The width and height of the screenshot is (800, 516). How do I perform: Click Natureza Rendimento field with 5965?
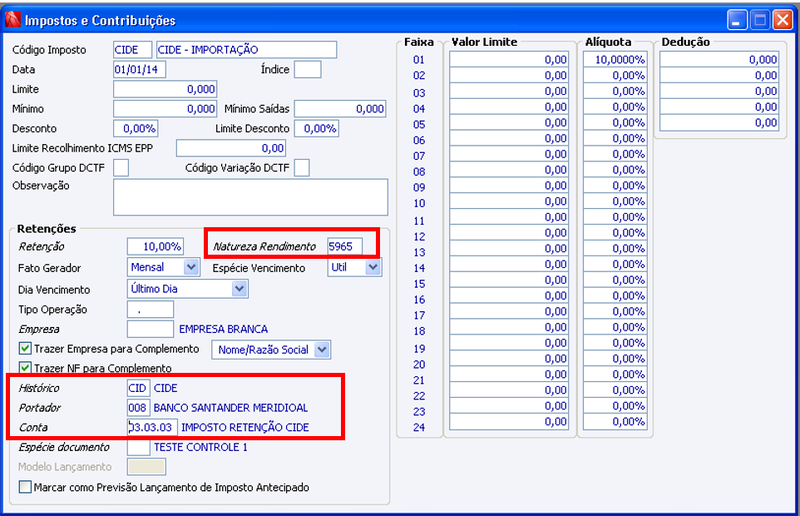pos(345,247)
